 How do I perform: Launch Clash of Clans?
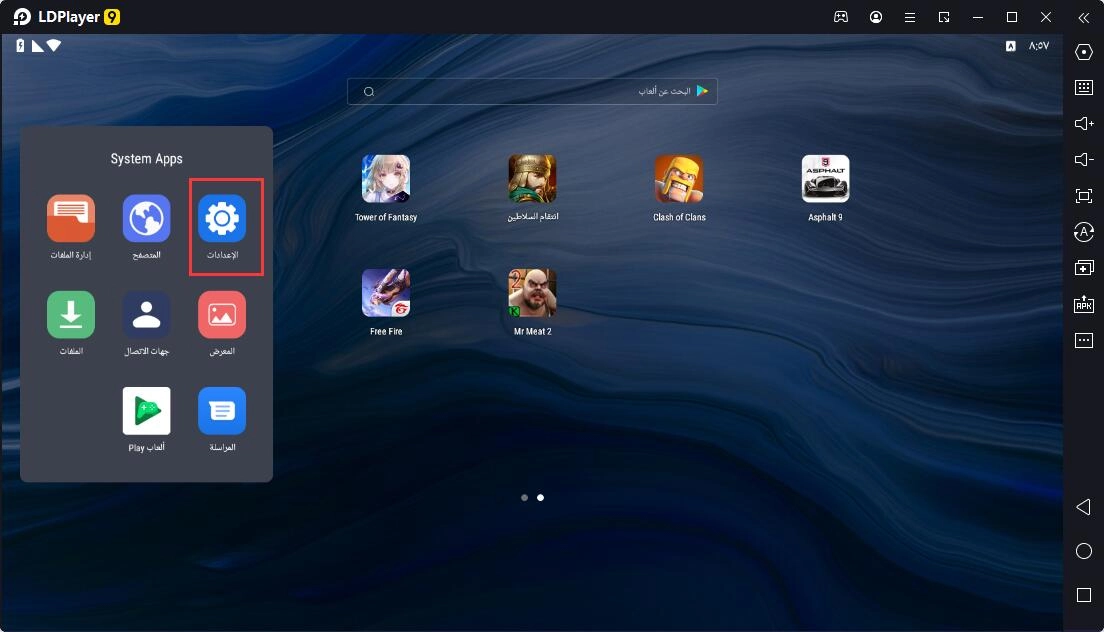pyautogui.click(x=679, y=179)
